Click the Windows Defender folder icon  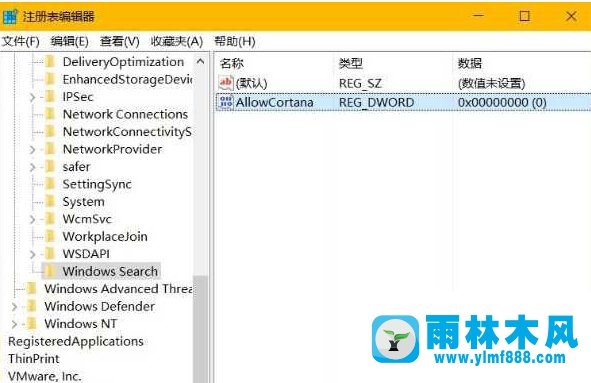(32, 306)
